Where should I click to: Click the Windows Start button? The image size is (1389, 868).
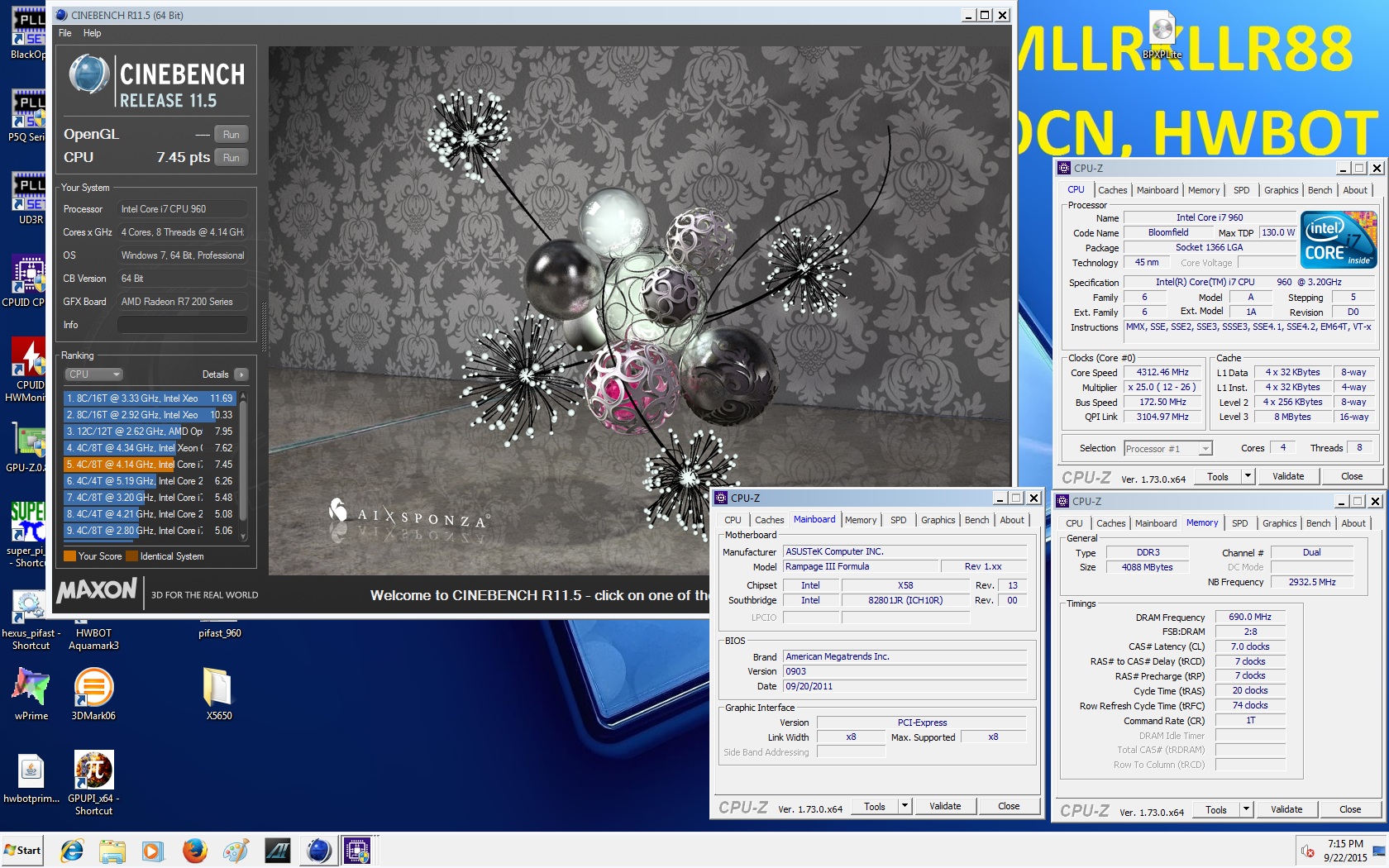click(22, 850)
